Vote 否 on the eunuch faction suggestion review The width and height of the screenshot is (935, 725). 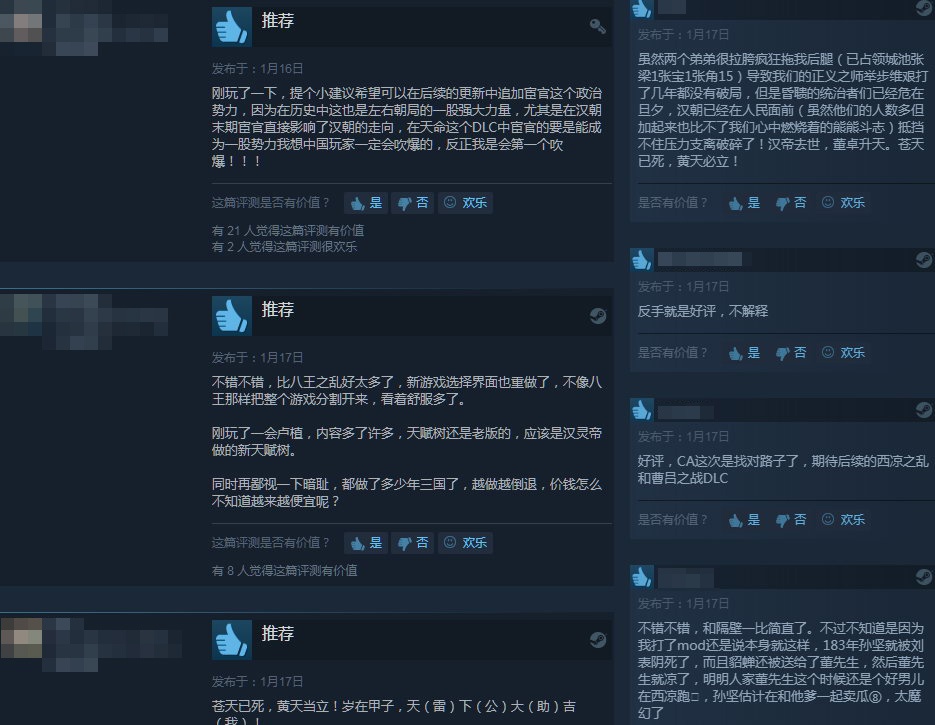[x=413, y=203]
